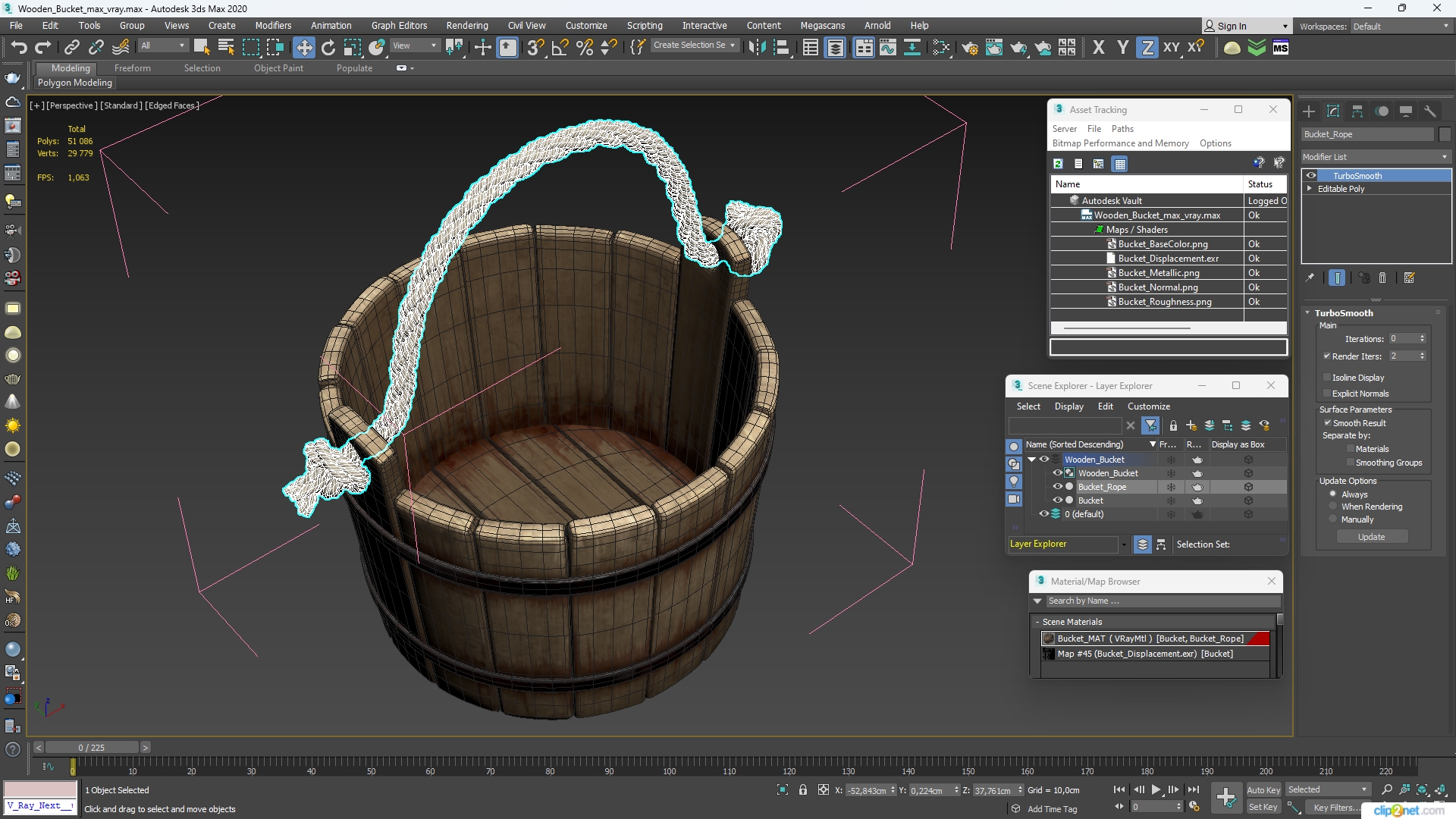Open the Hierarchy panel tab icon
The height and width of the screenshot is (819, 1456).
(1357, 111)
